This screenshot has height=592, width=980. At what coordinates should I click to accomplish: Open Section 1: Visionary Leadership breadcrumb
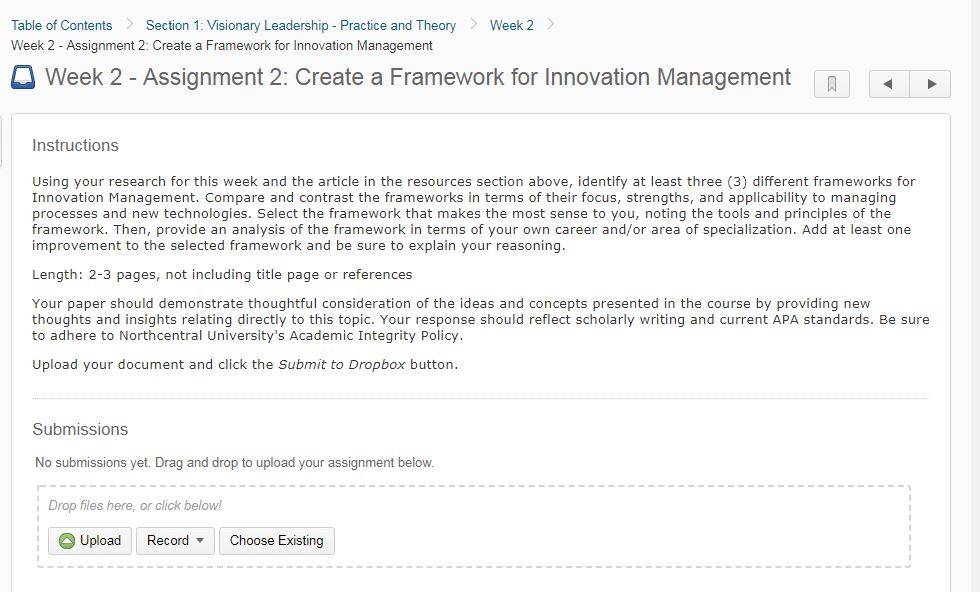[x=301, y=26]
